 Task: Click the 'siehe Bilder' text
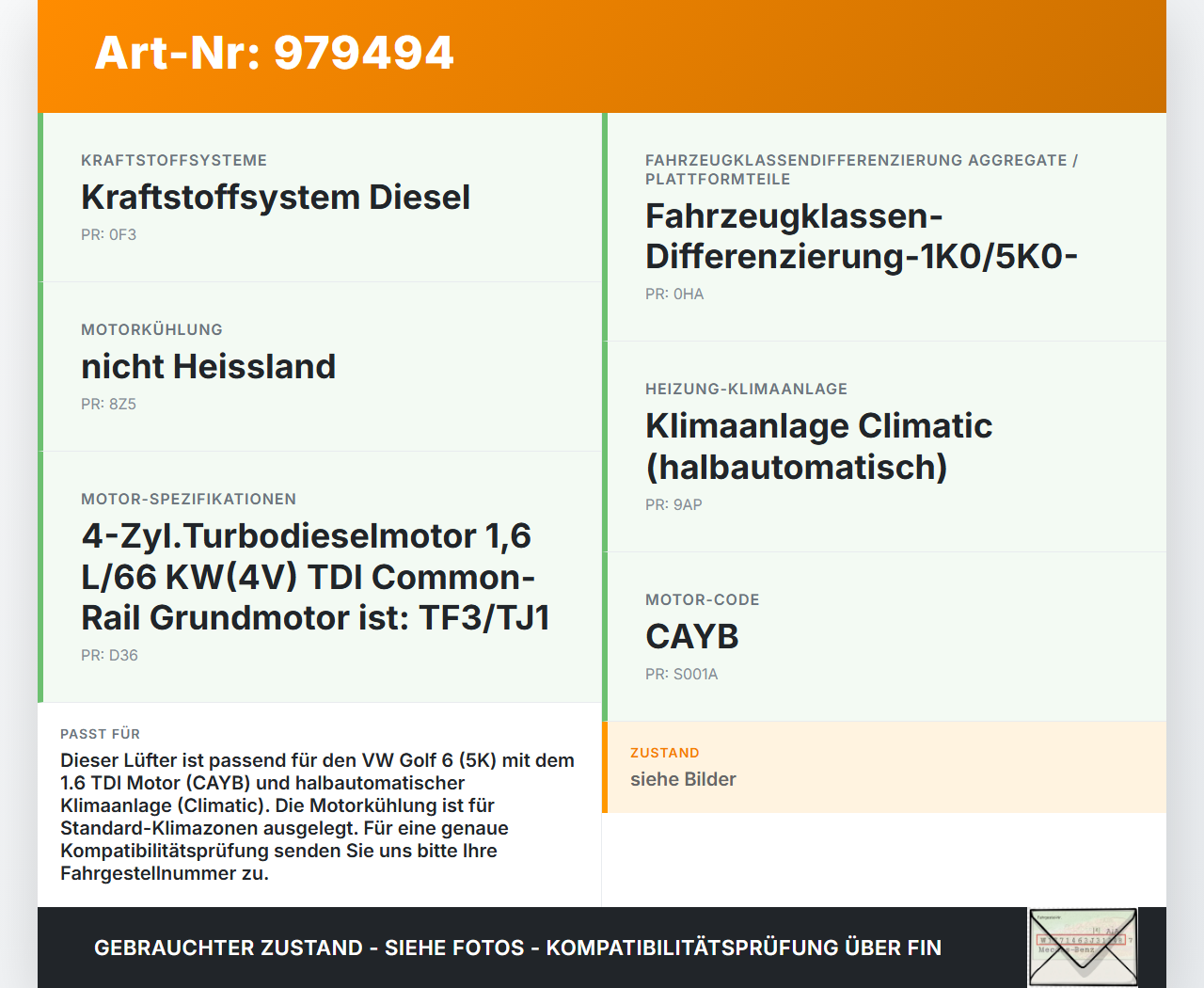click(x=683, y=779)
